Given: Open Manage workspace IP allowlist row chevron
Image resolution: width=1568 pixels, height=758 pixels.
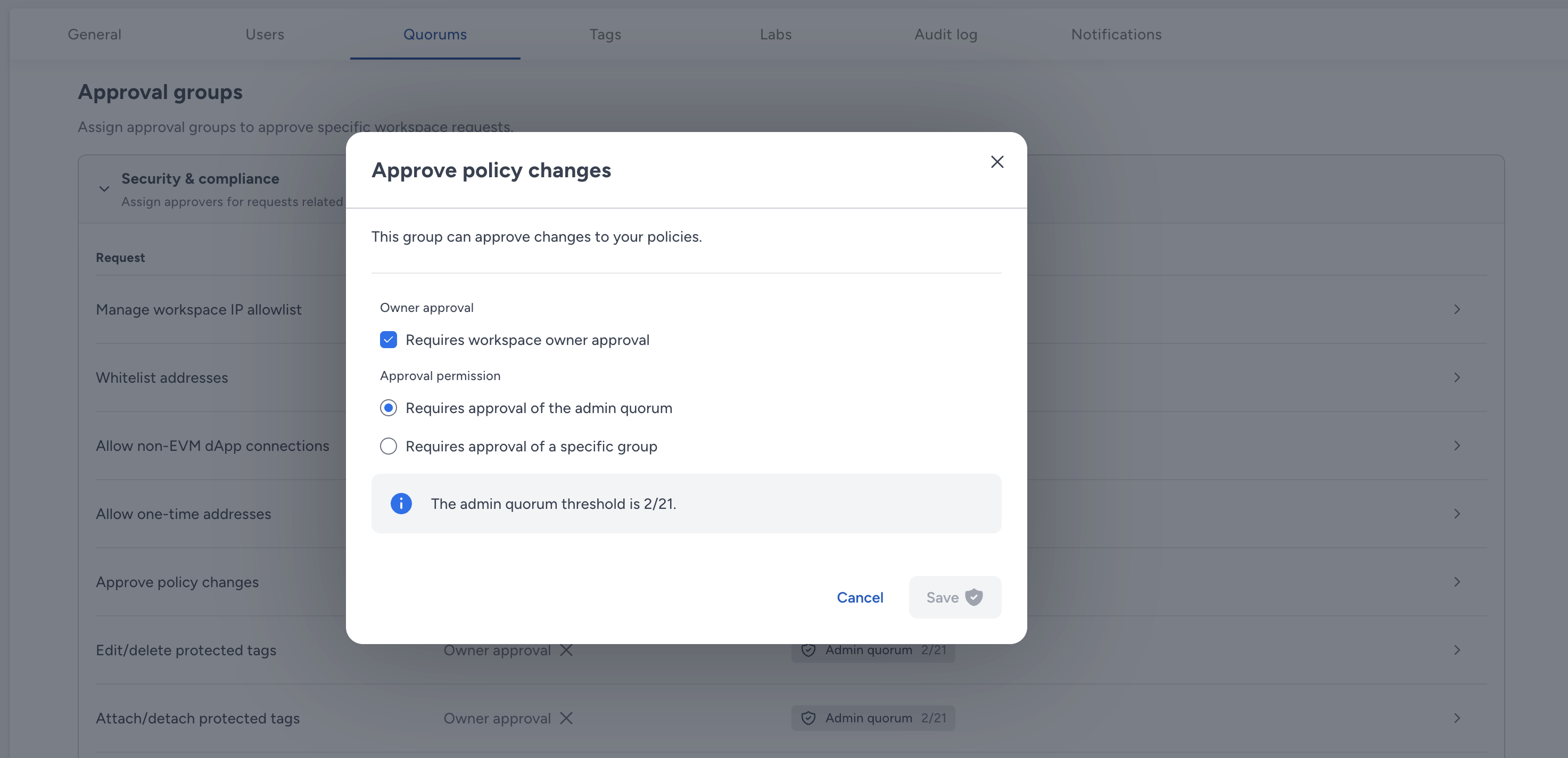Looking at the screenshot, I should [x=1457, y=309].
